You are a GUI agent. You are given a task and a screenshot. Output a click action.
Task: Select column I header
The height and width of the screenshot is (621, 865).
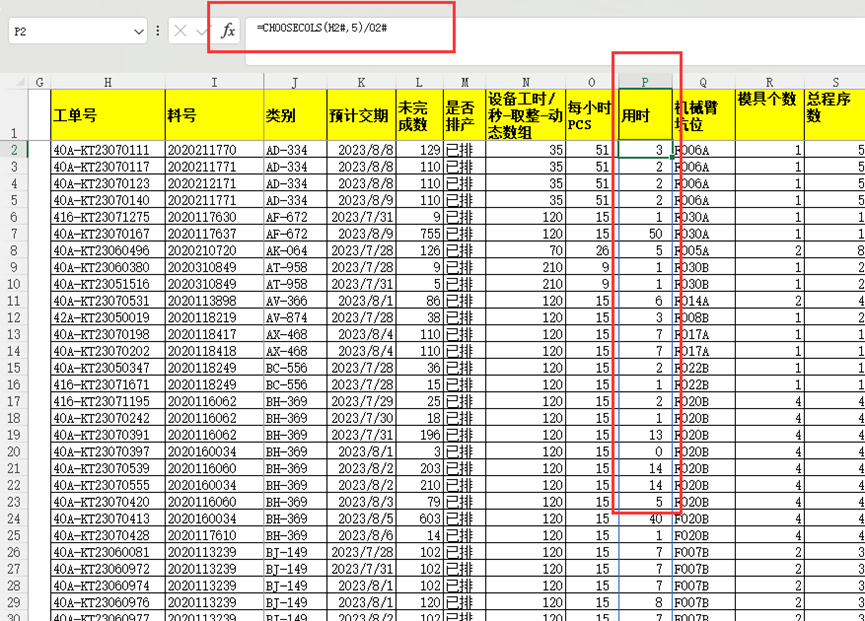coord(214,82)
